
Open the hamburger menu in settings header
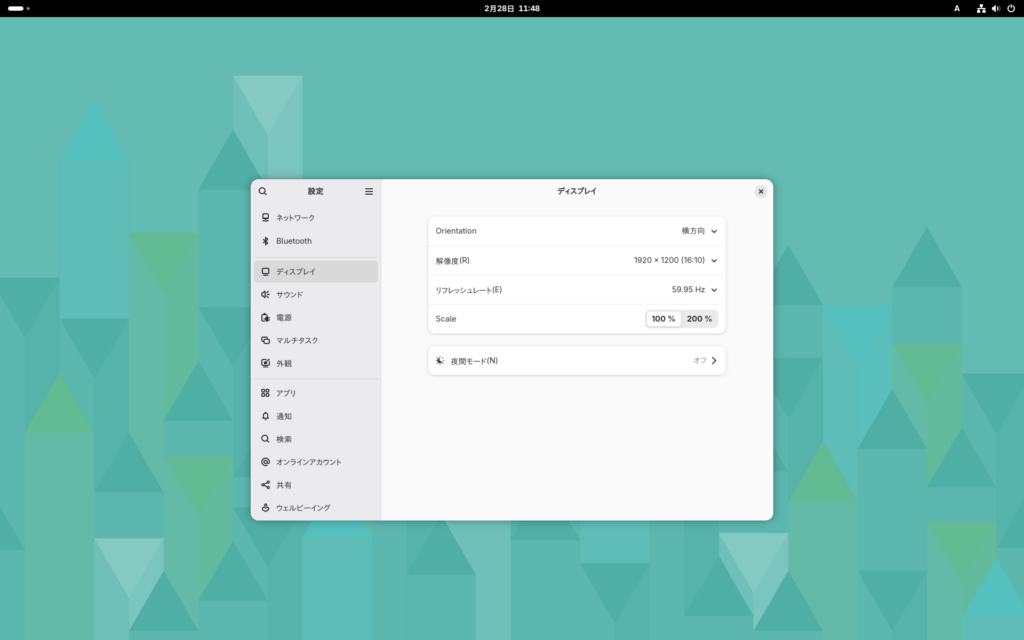369,191
